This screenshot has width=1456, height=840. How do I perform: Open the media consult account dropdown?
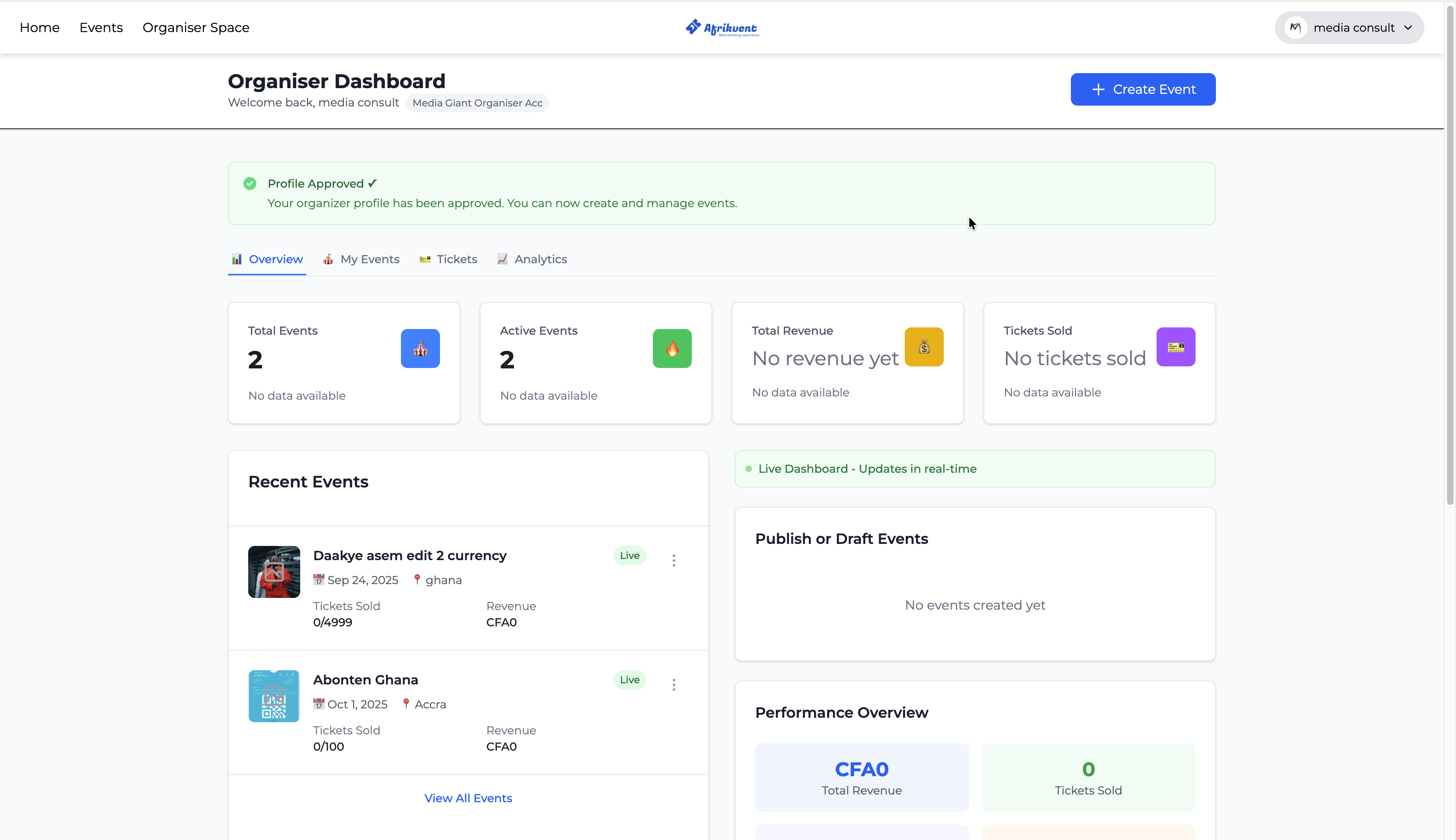tap(1349, 28)
